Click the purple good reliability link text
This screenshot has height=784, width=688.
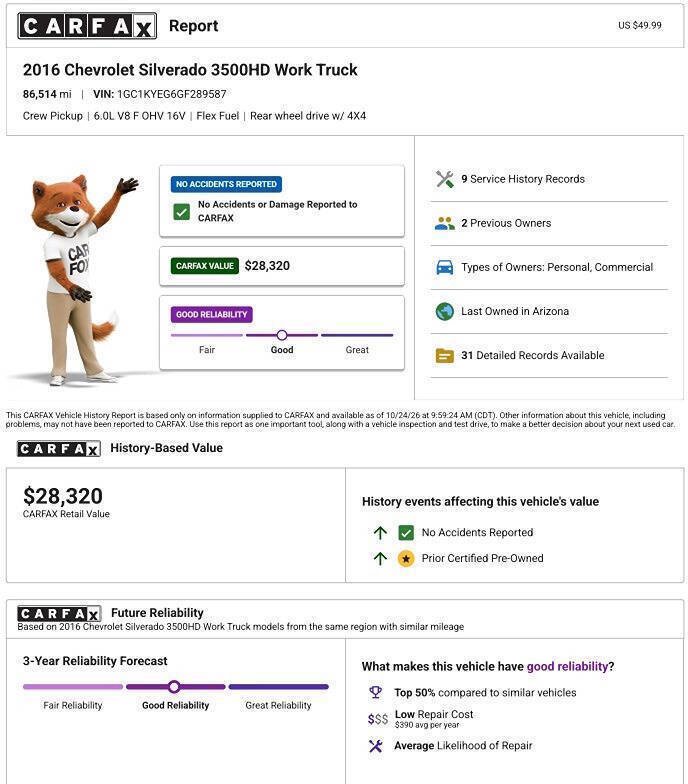(568, 666)
